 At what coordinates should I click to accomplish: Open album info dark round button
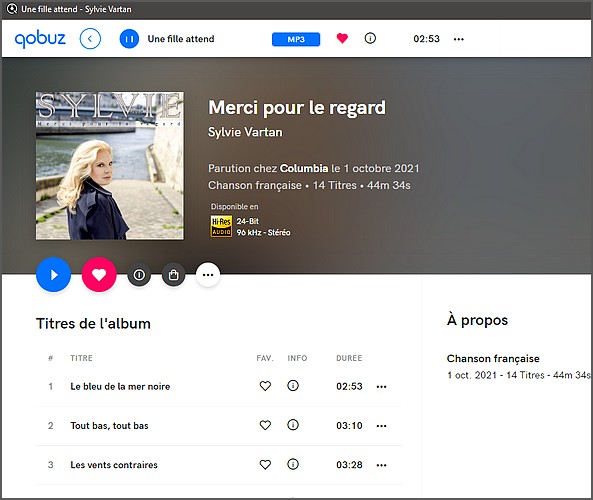139,275
